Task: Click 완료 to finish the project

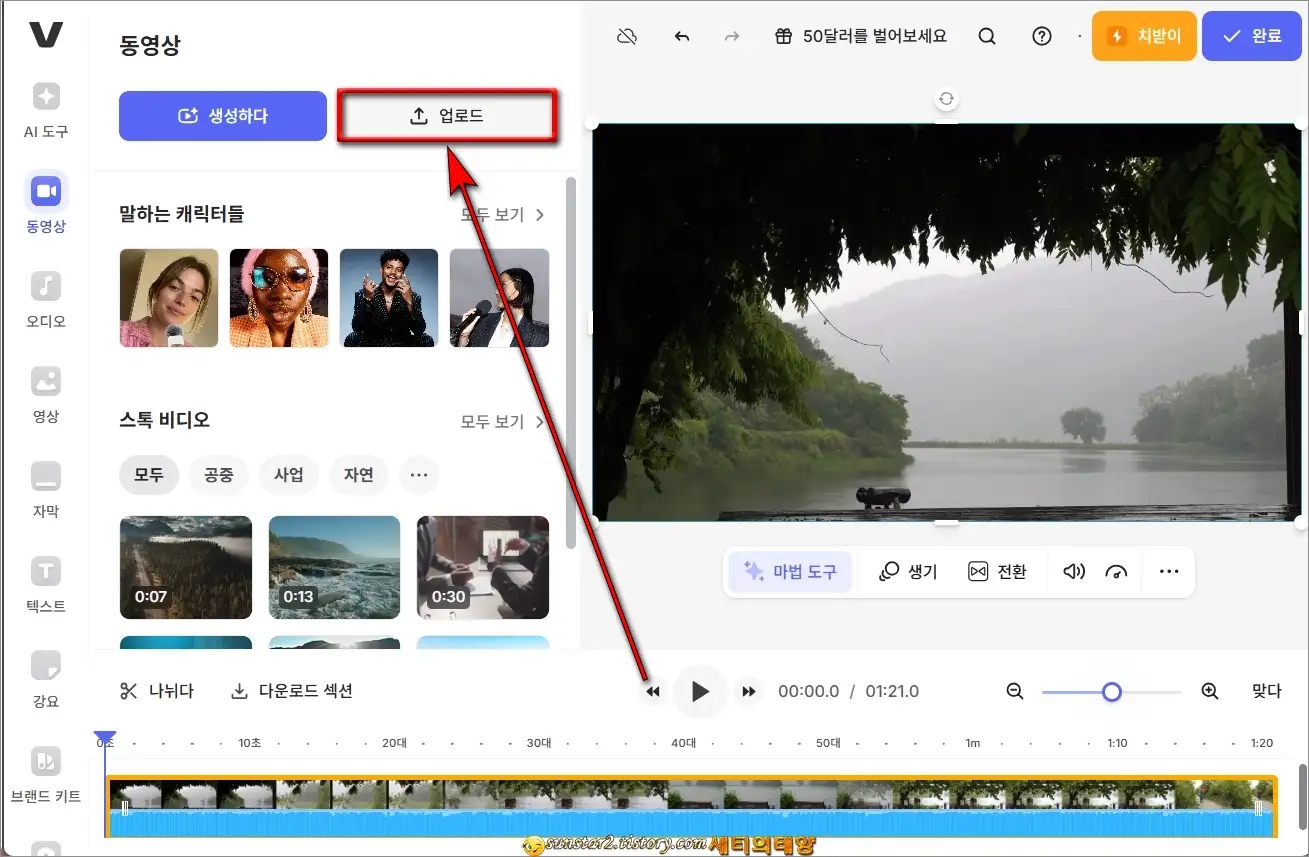Action: pos(1252,35)
